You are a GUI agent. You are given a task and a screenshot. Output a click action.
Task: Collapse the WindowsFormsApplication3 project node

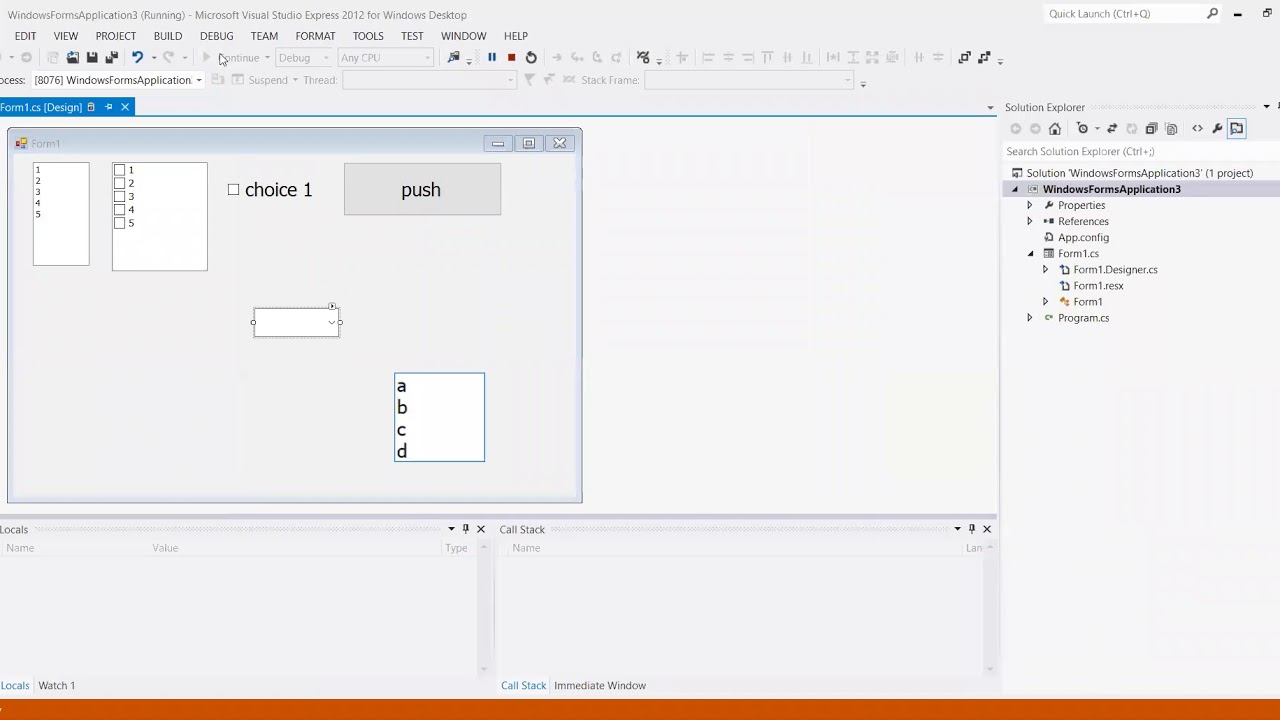1015,190
